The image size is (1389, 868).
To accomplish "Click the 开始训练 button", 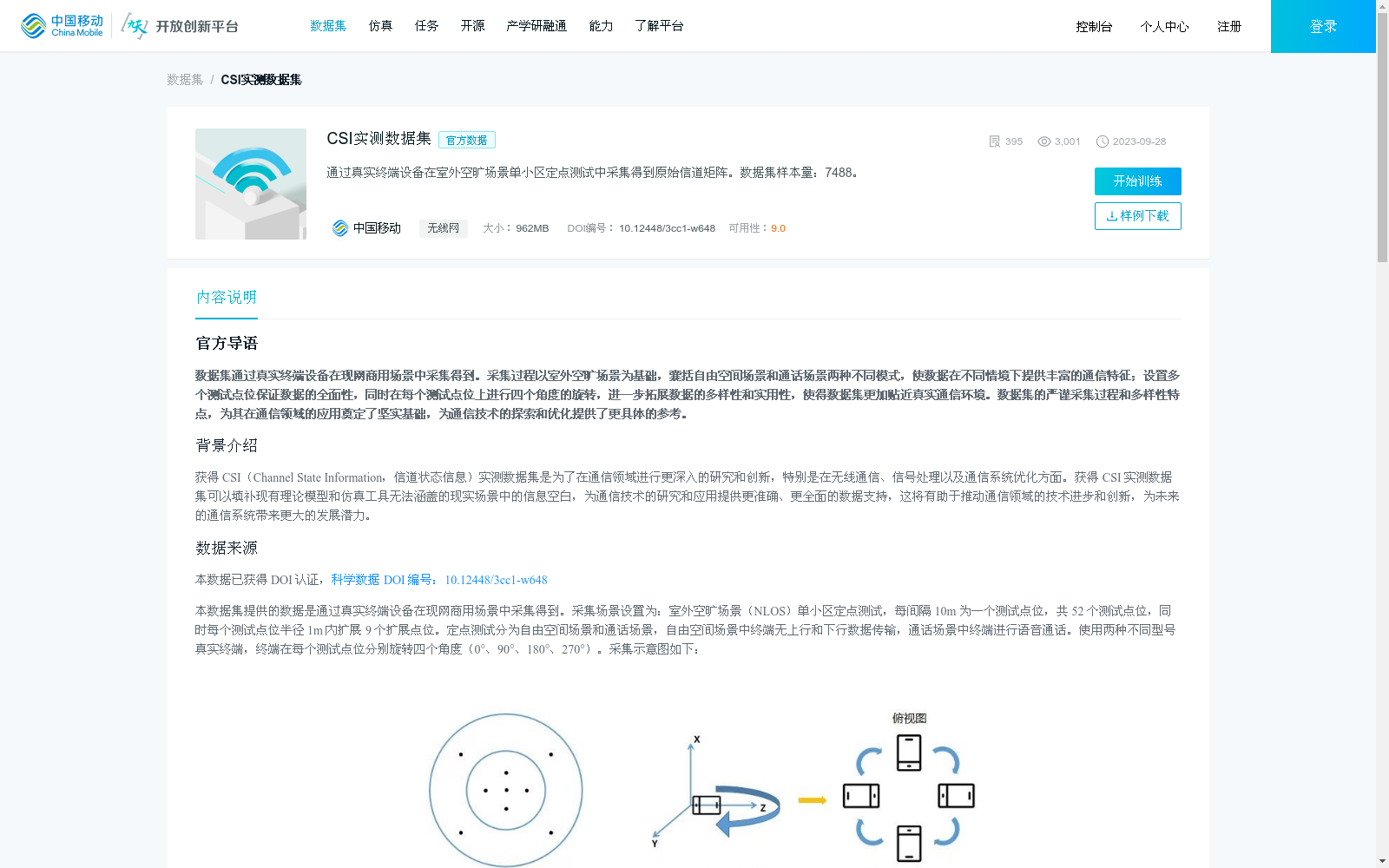I will coord(1137,181).
